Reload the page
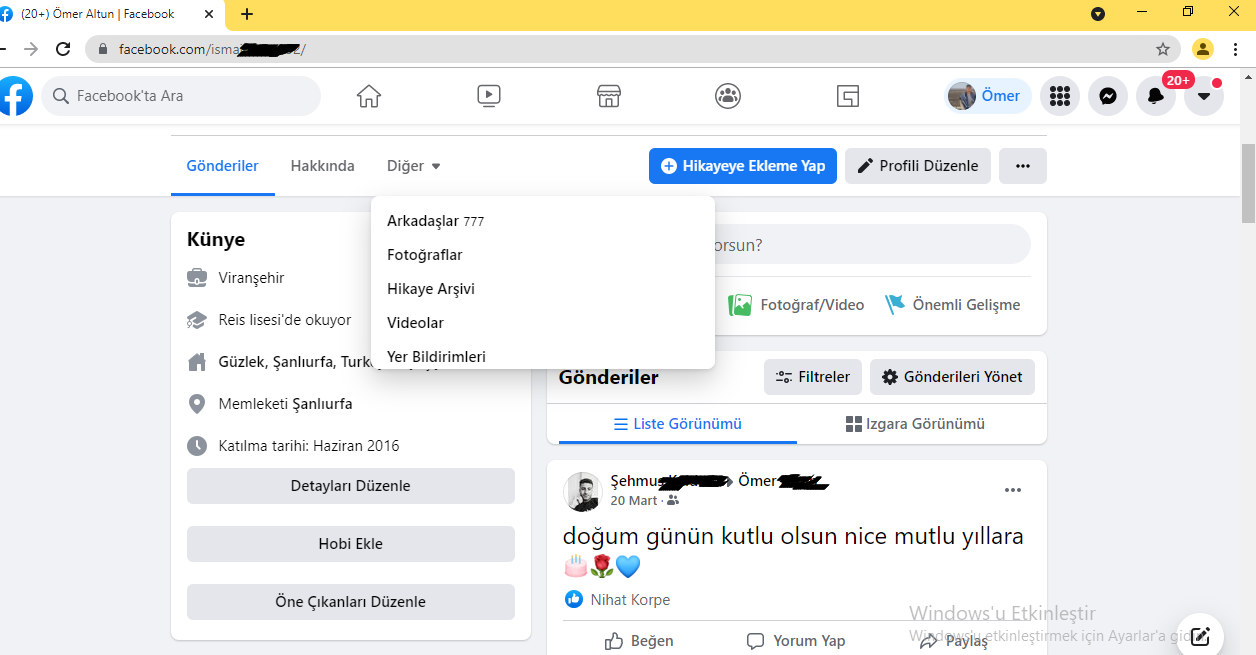 63,49
